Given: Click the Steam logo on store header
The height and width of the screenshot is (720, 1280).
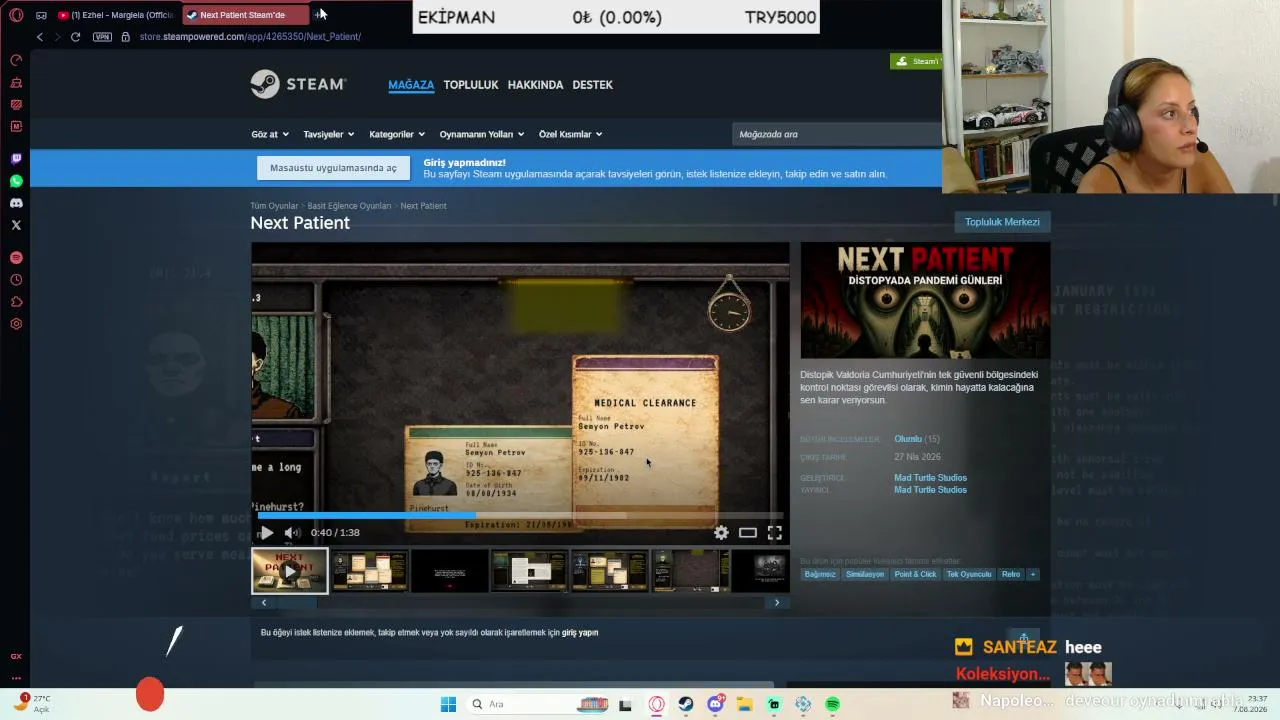Looking at the screenshot, I should (x=298, y=84).
